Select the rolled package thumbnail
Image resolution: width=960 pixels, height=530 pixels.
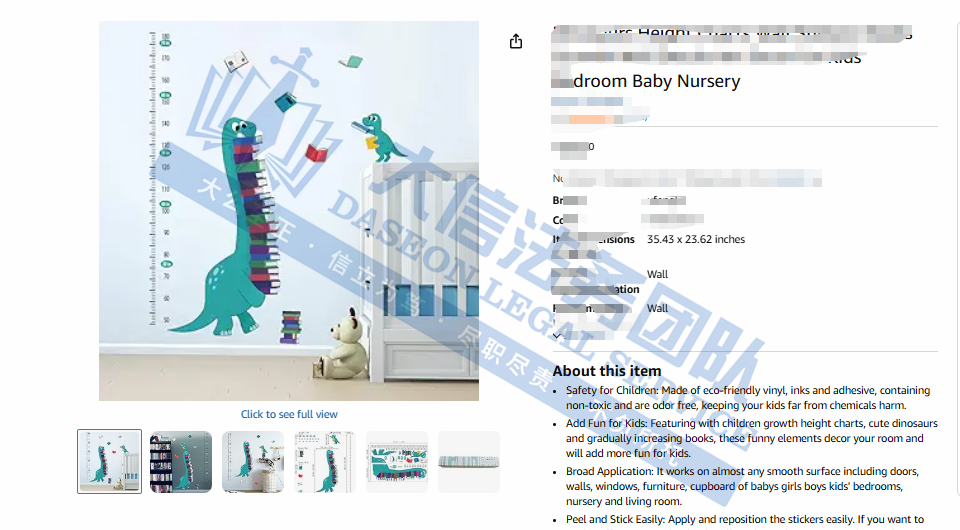click(x=469, y=461)
